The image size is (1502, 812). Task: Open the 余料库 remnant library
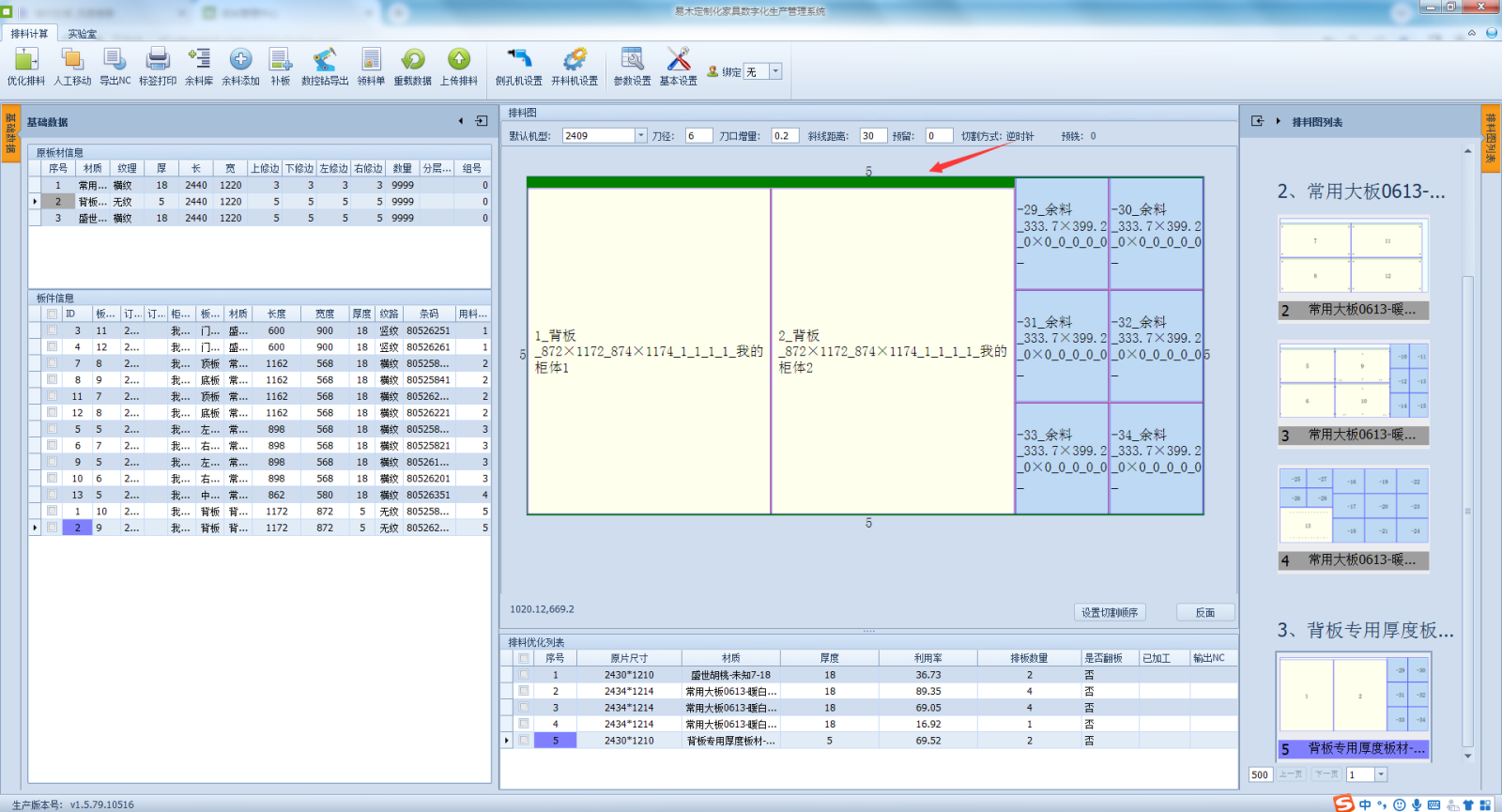click(x=199, y=67)
